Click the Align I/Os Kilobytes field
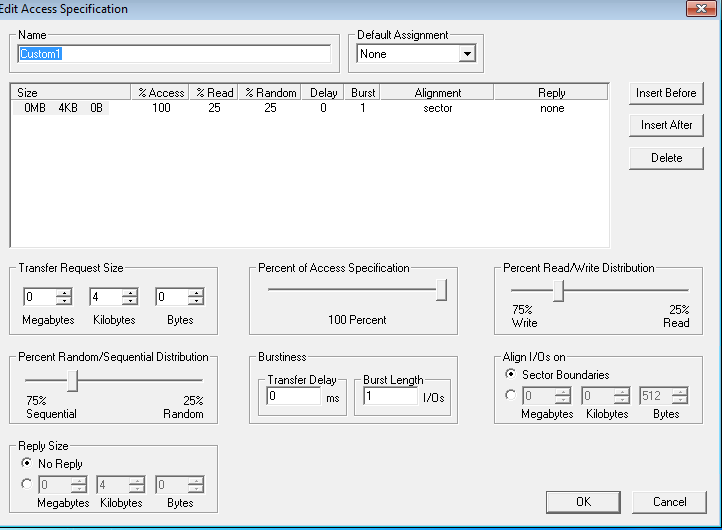This screenshot has height=530, width=722. pyautogui.click(x=598, y=396)
